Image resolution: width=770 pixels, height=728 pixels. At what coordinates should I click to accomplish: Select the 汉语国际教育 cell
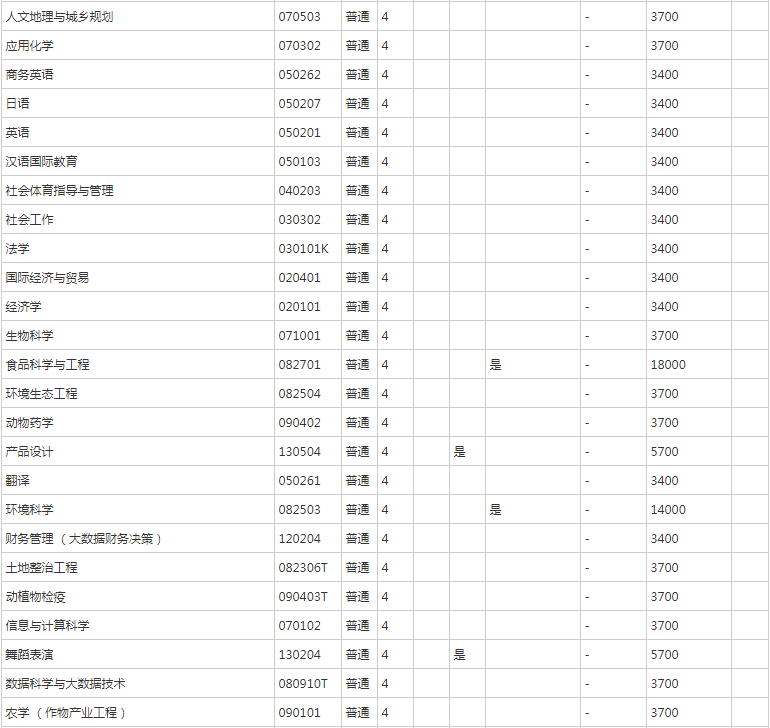click(x=42, y=162)
